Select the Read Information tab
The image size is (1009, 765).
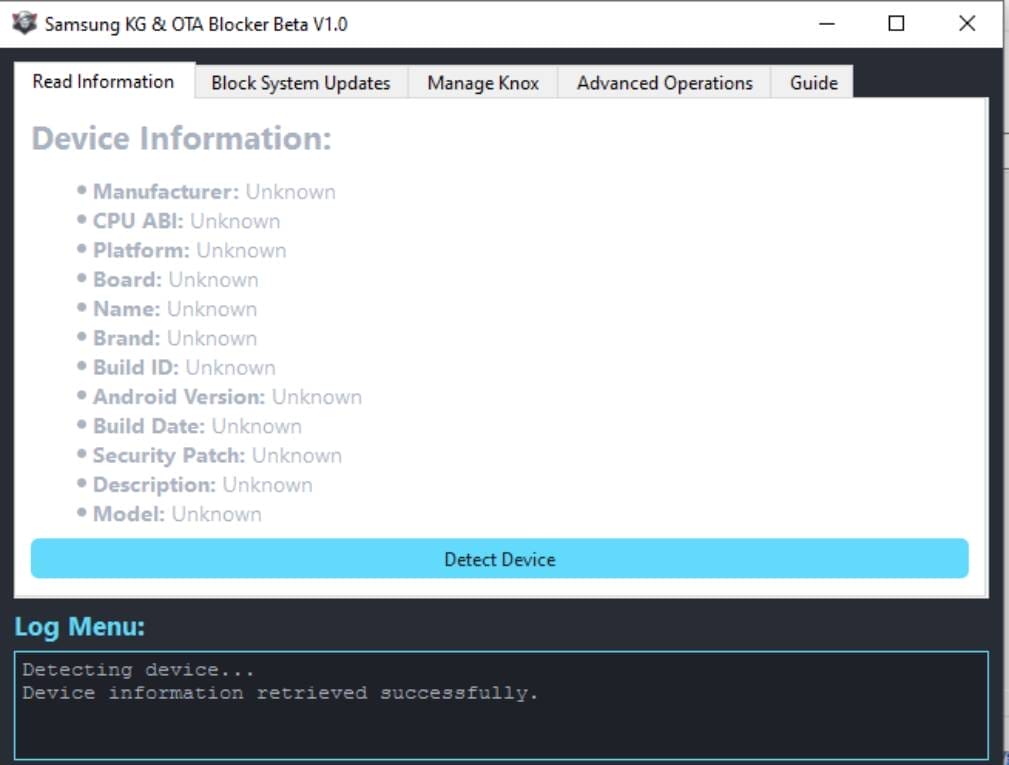click(103, 83)
